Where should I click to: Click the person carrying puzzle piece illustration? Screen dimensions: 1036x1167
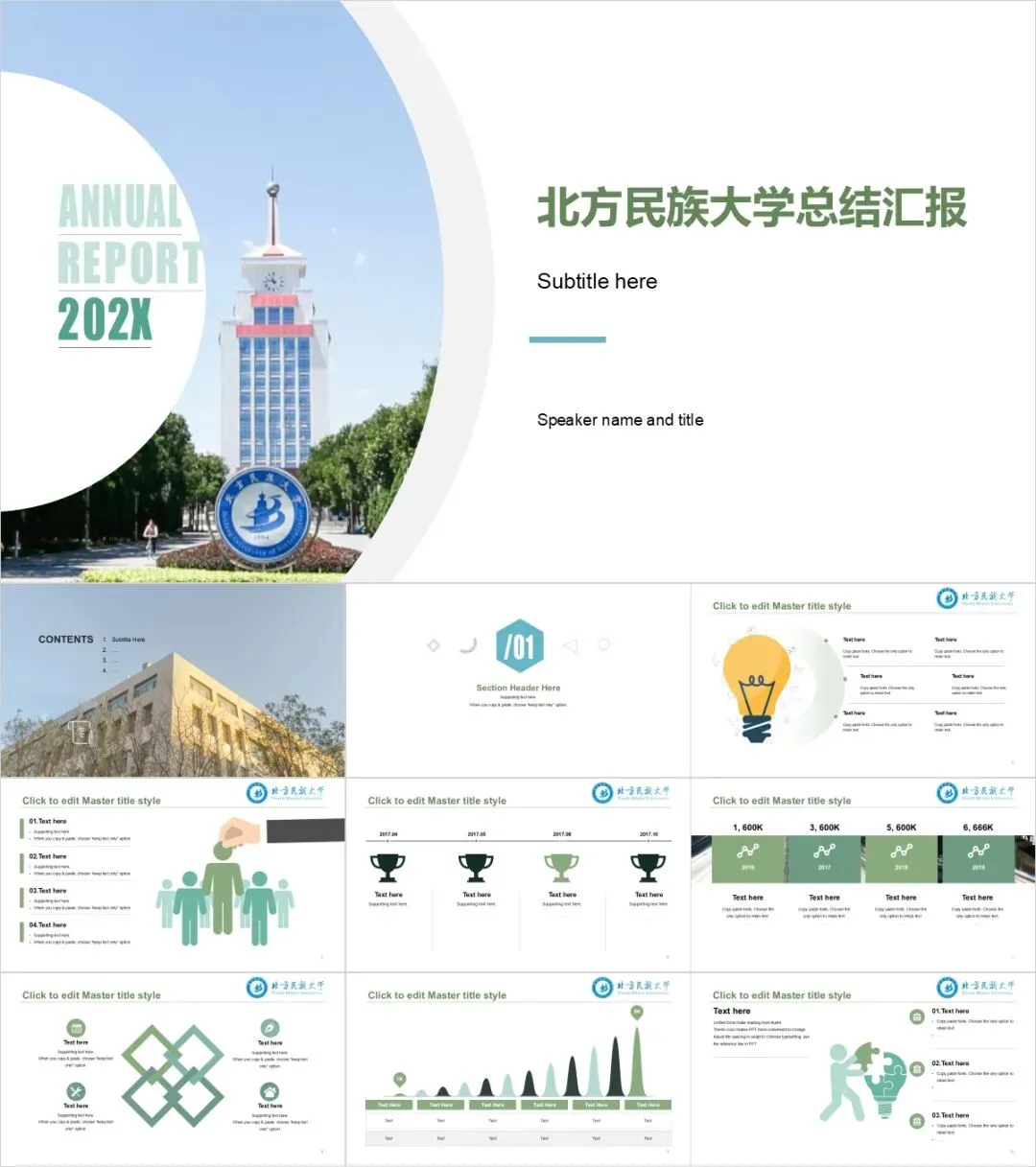point(861,1082)
